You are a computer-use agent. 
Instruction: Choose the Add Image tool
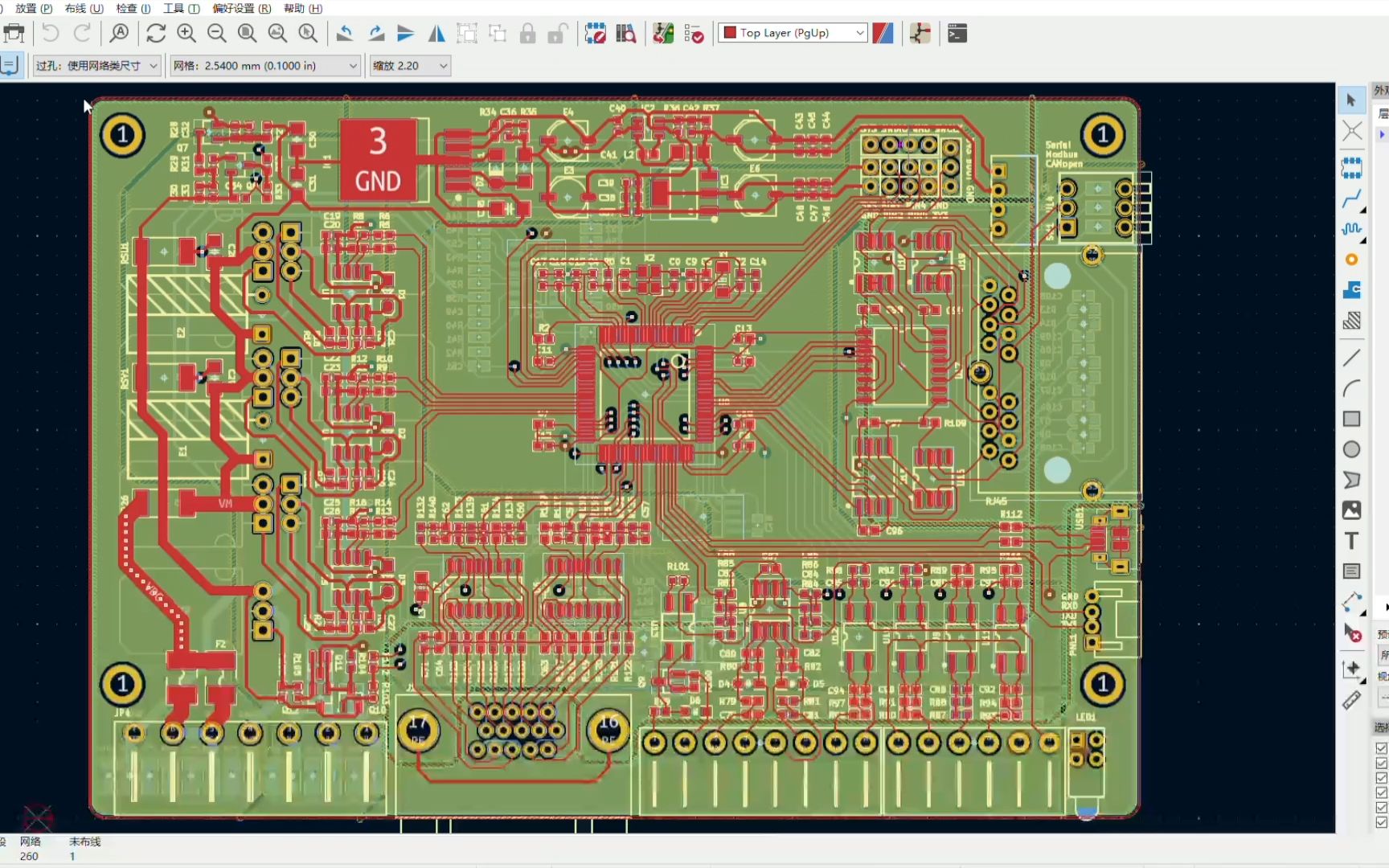[1351, 510]
